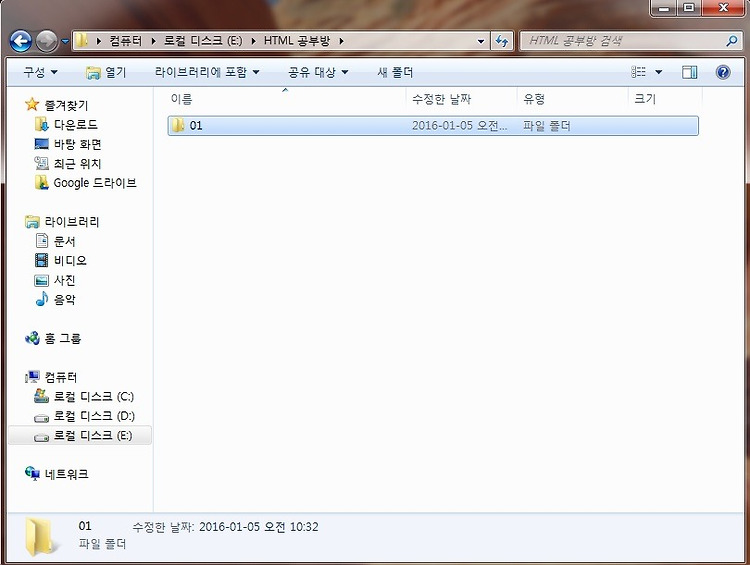
Task: Expand the arrow after HTML 공부방 in path
Action: (342, 41)
